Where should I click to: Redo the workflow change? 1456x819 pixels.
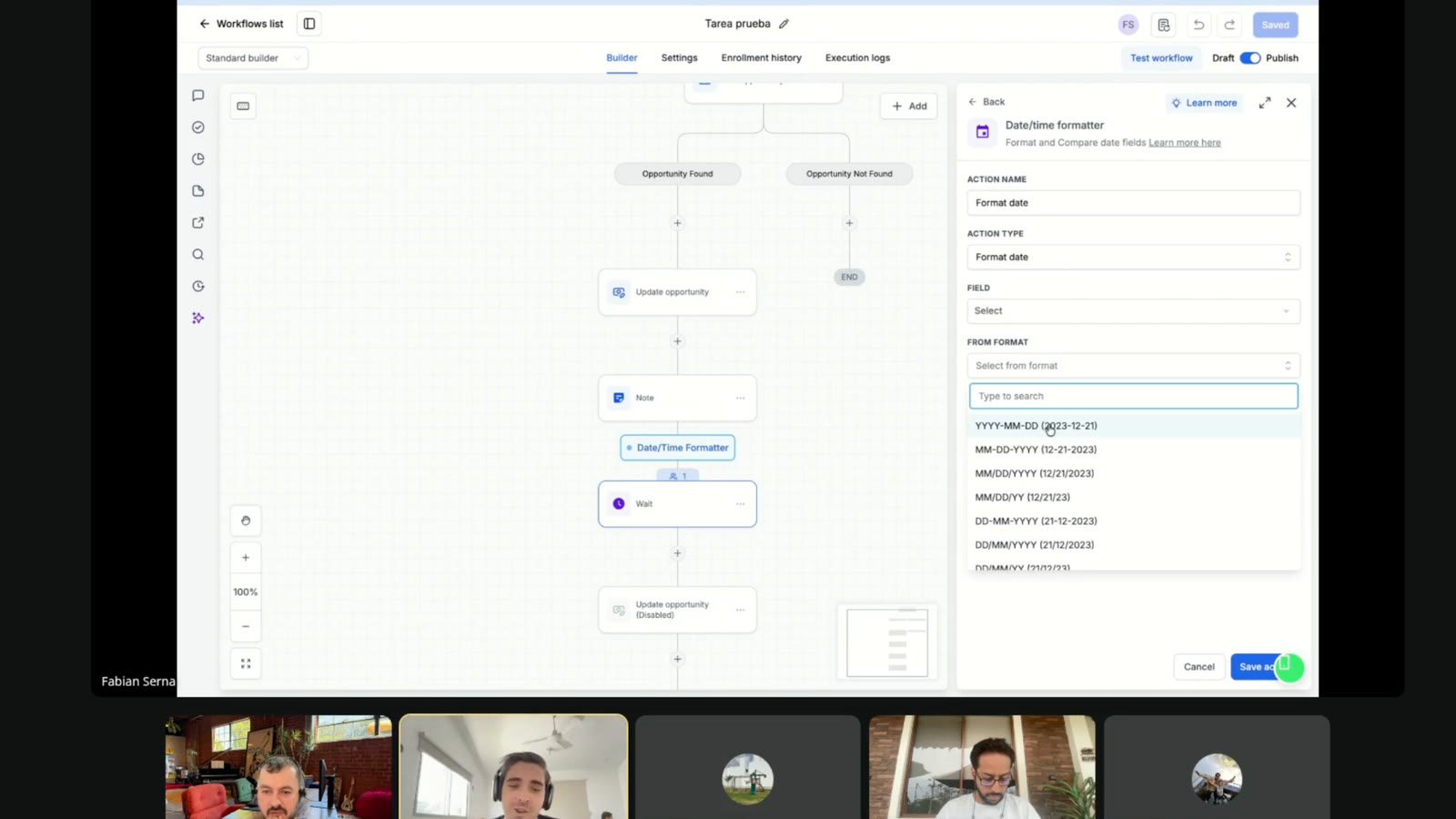point(1229,25)
